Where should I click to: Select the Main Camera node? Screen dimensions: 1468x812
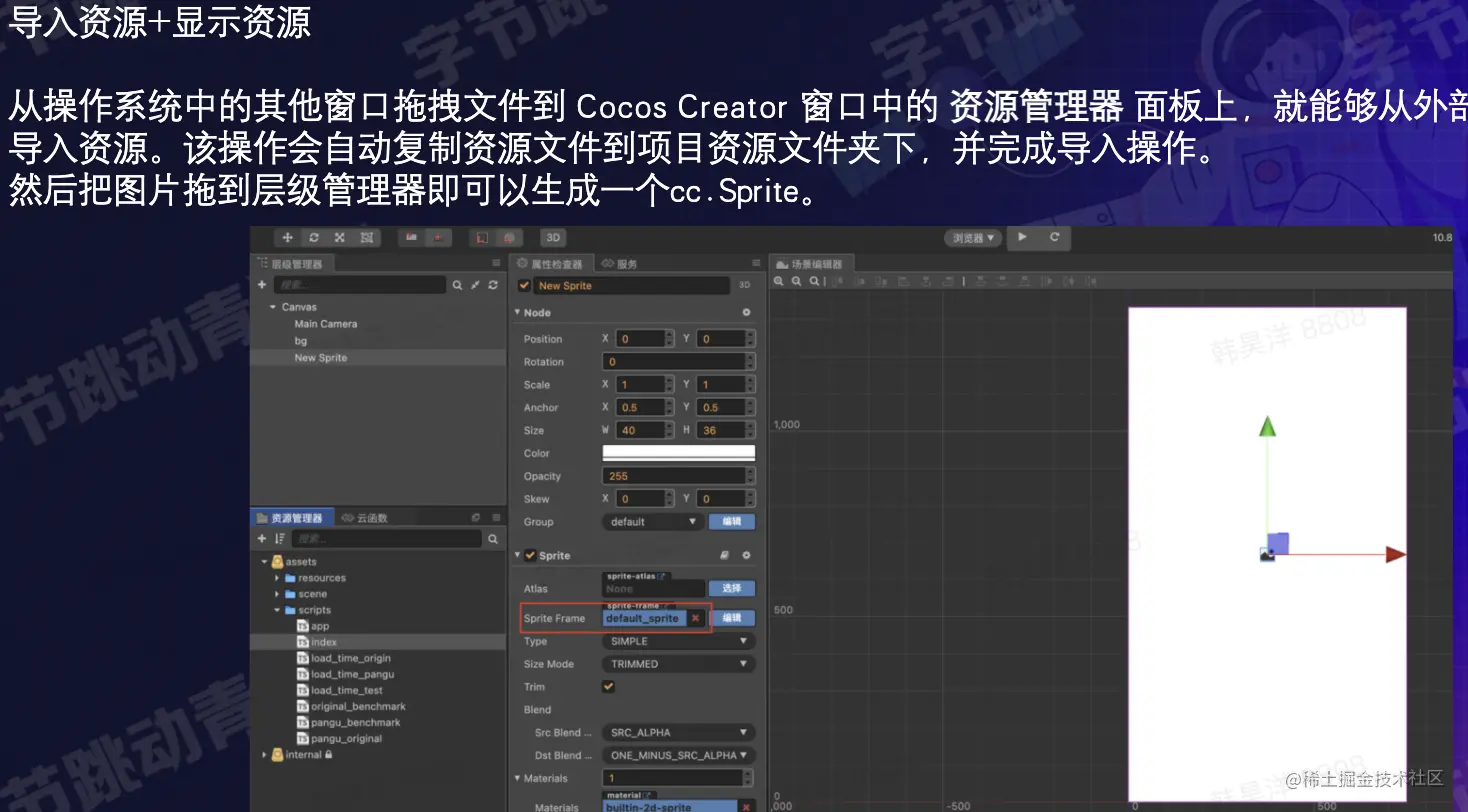pyautogui.click(x=325, y=324)
